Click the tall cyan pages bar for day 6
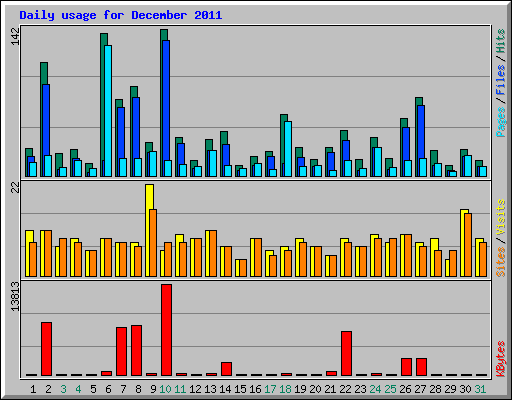This screenshot has height=400, width=512. tap(108, 111)
